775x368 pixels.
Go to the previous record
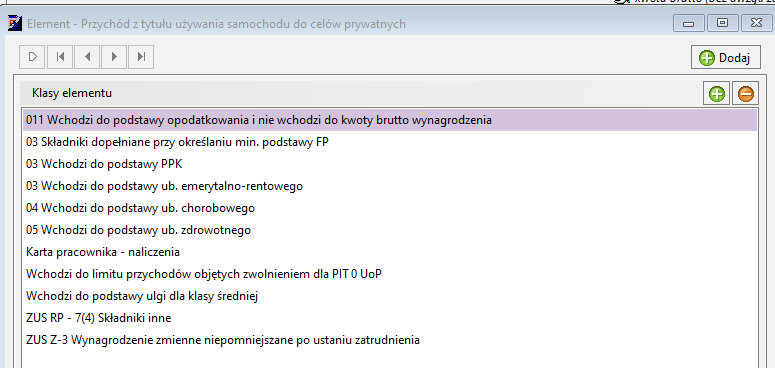(87, 57)
